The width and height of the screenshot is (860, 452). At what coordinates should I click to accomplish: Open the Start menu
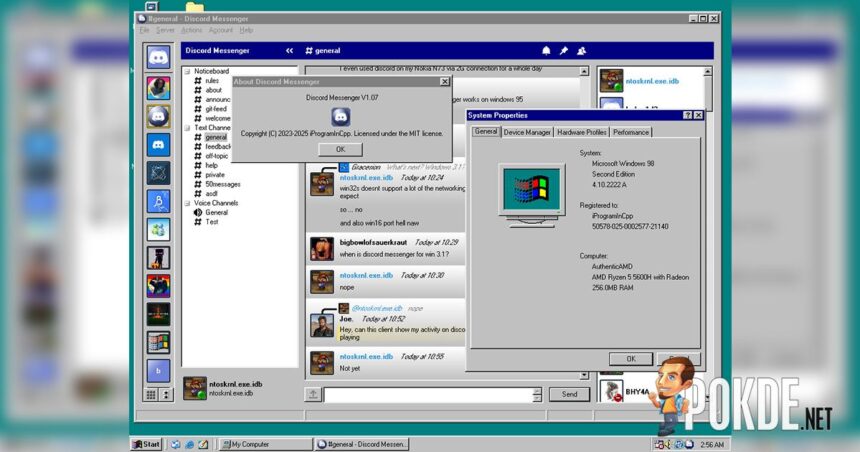tap(146, 444)
